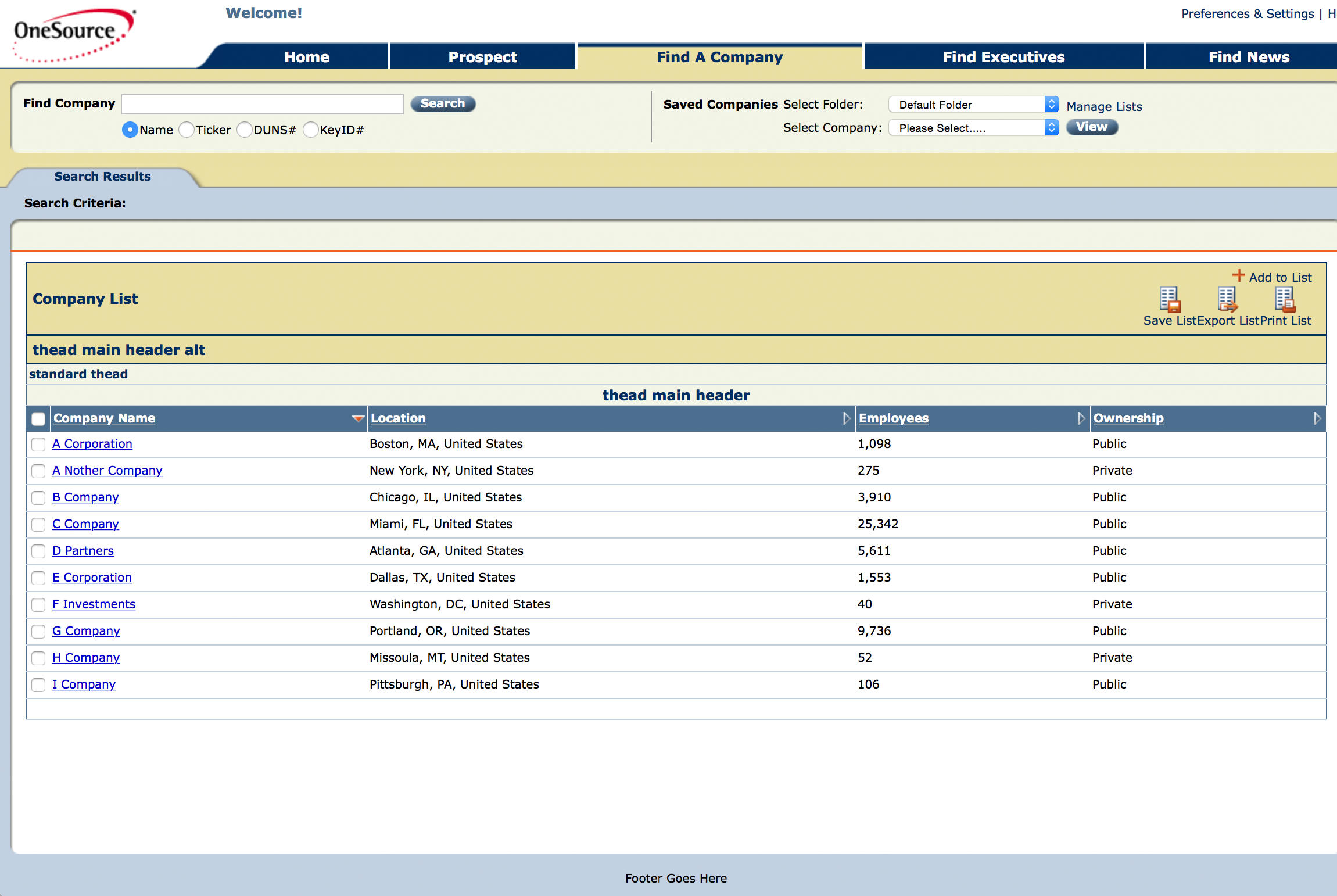Click the orange plus Add to List icon
This screenshot has width=1337, height=896.
(1238, 276)
